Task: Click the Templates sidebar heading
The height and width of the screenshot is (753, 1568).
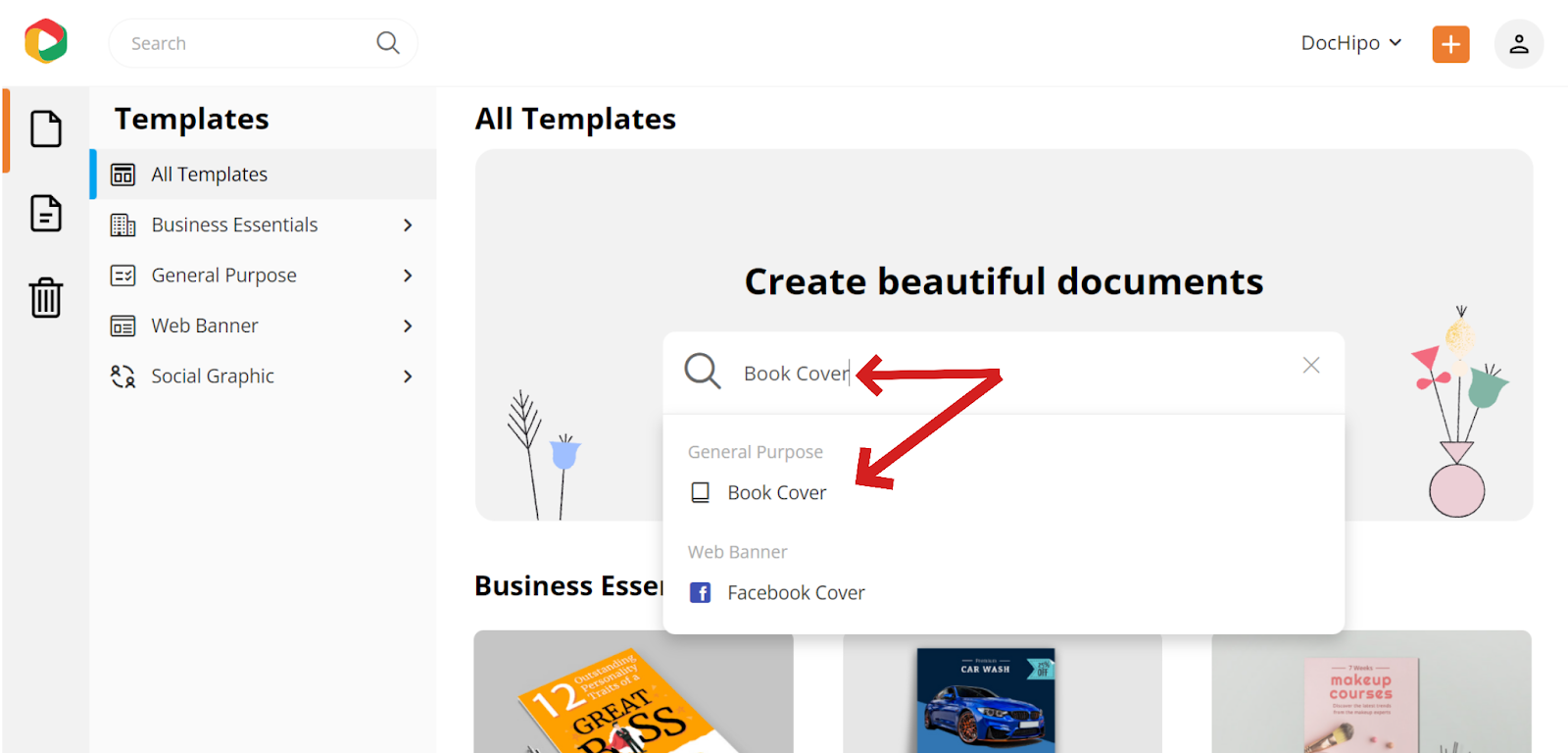Action: (191, 119)
